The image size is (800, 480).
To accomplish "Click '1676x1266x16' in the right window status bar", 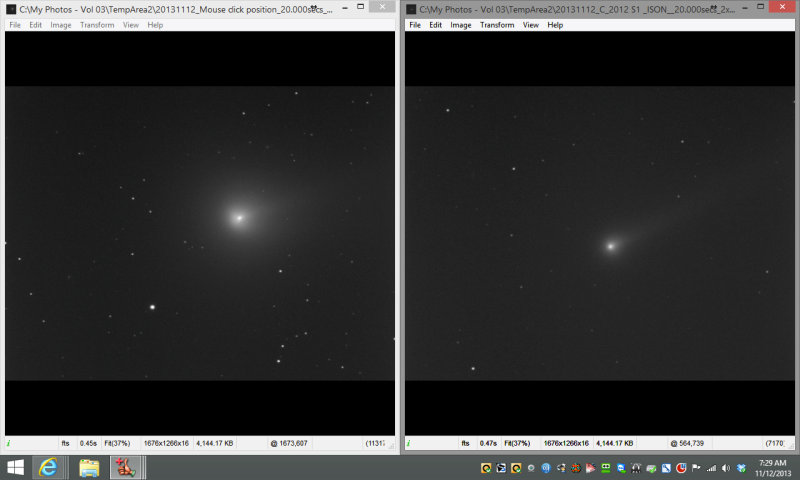I will (566, 443).
